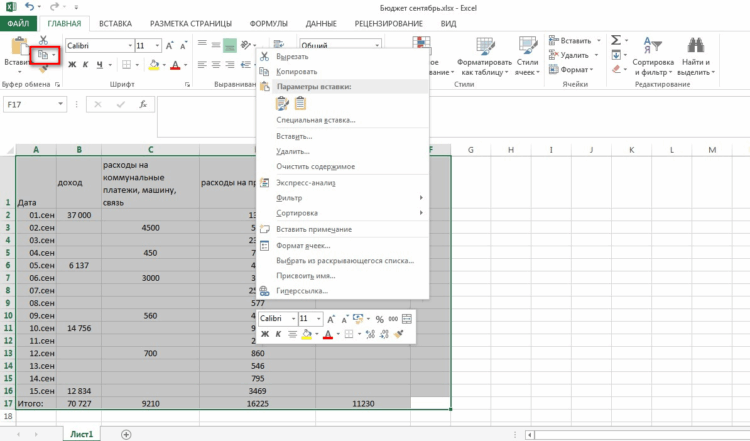Open Сортировка и фильтр dropdown
Image resolution: width=750 pixels, height=441 pixels.
tap(653, 56)
